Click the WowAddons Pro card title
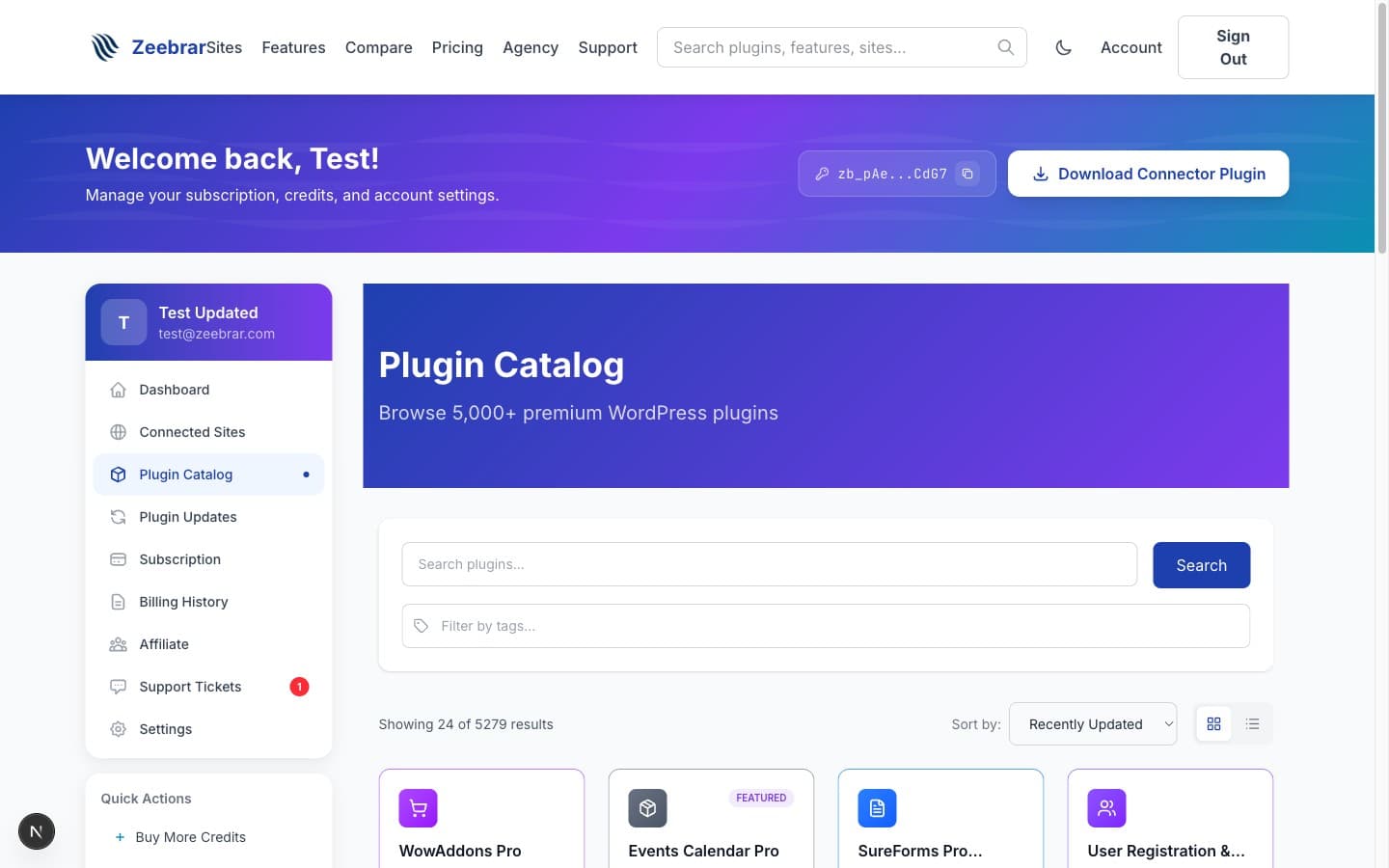Image resolution: width=1389 pixels, height=868 pixels. click(x=460, y=851)
